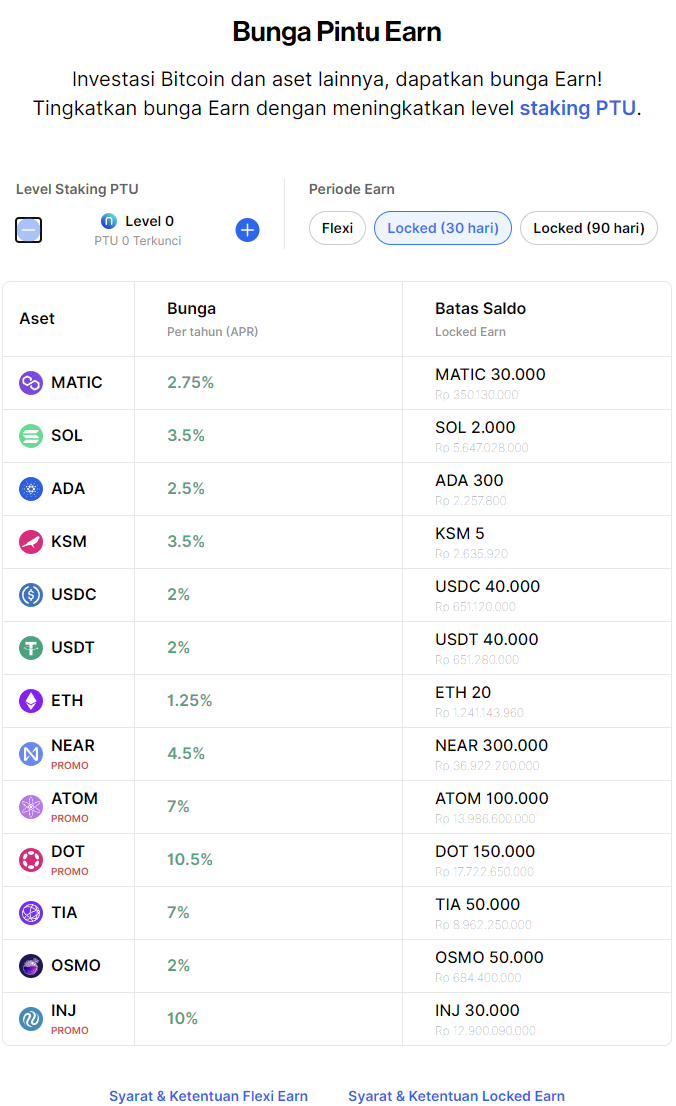
Task: Click the MATIC 30.000 balance limit
Action: coord(490,375)
